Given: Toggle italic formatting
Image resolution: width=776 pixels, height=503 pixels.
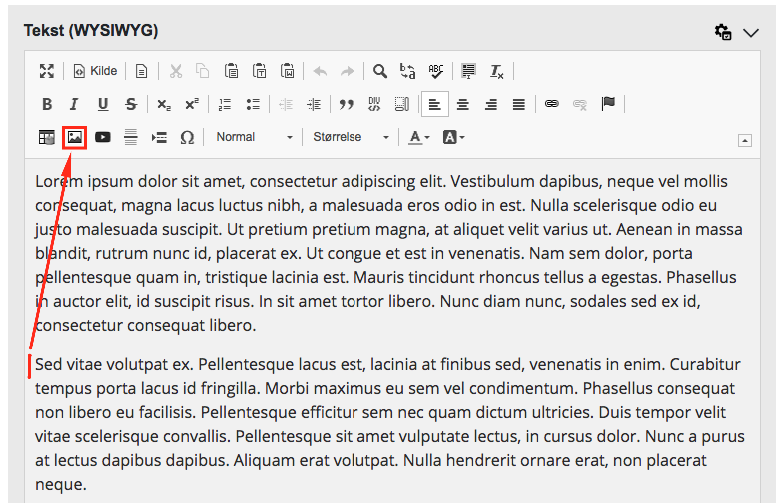Looking at the screenshot, I should (x=74, y=104).
